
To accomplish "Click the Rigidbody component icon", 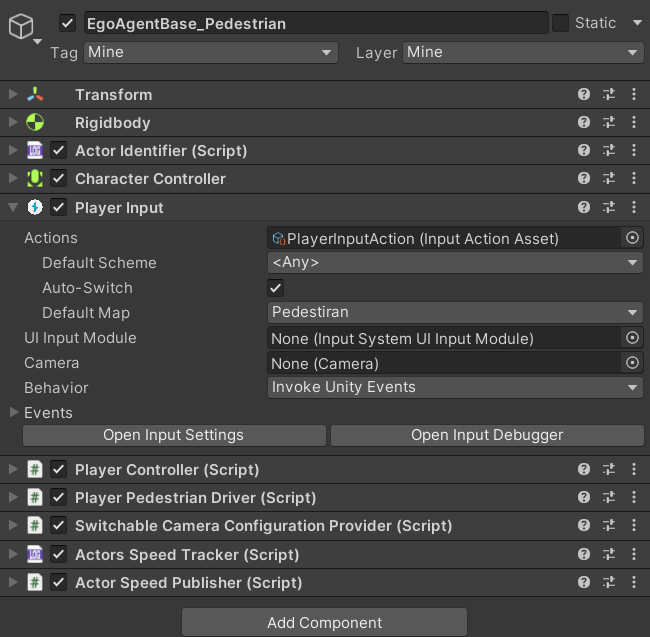I will [35, 122].
